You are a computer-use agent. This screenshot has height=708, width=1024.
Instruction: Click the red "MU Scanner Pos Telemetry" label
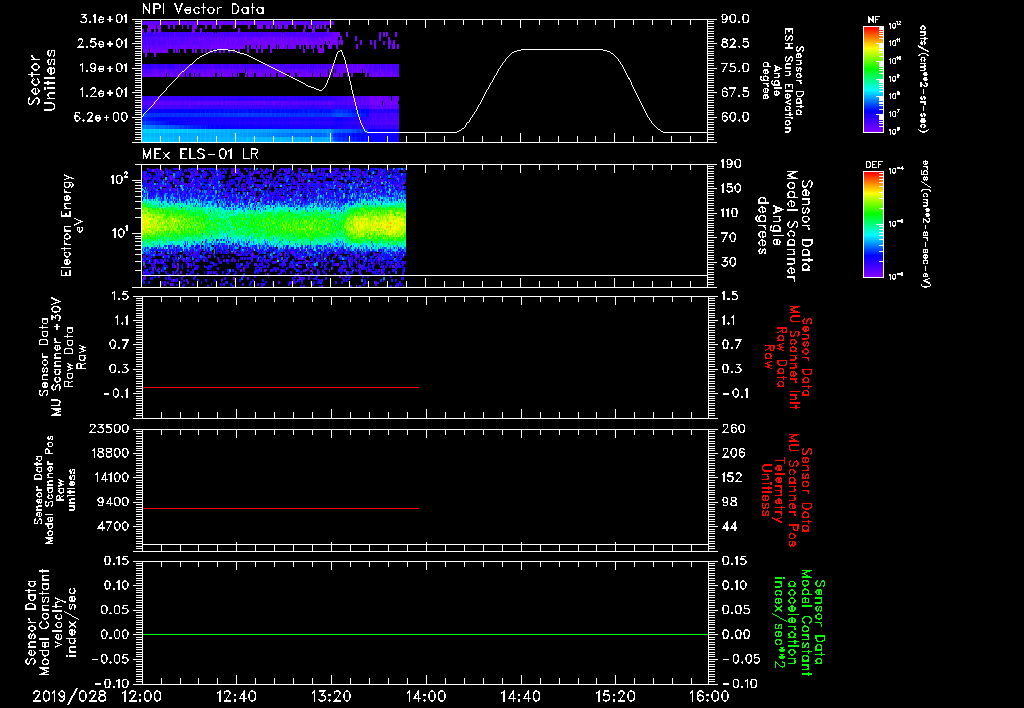click(786, 490)
